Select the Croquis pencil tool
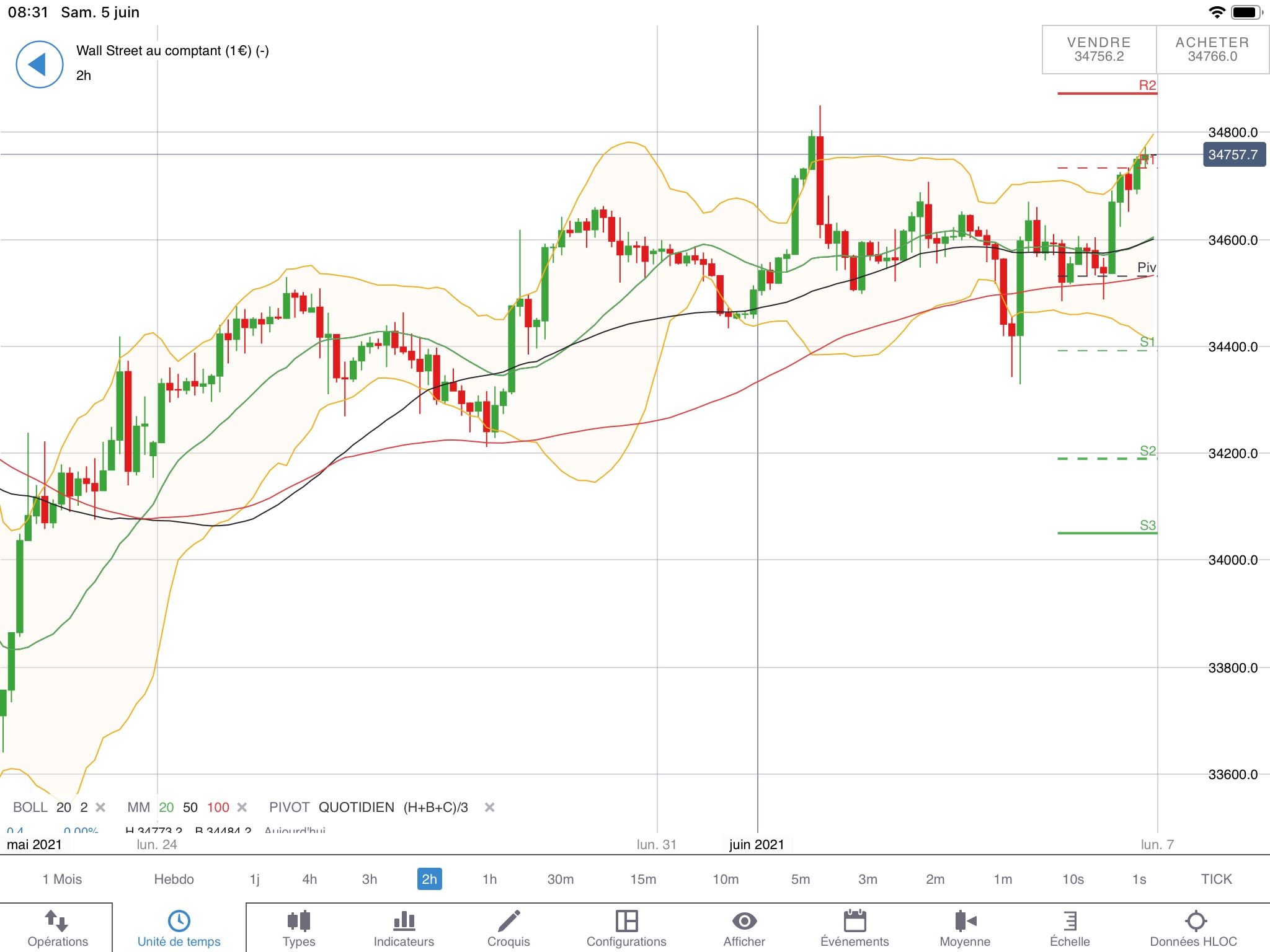This screenshot has height=952, width=1270. pos(508,921)
